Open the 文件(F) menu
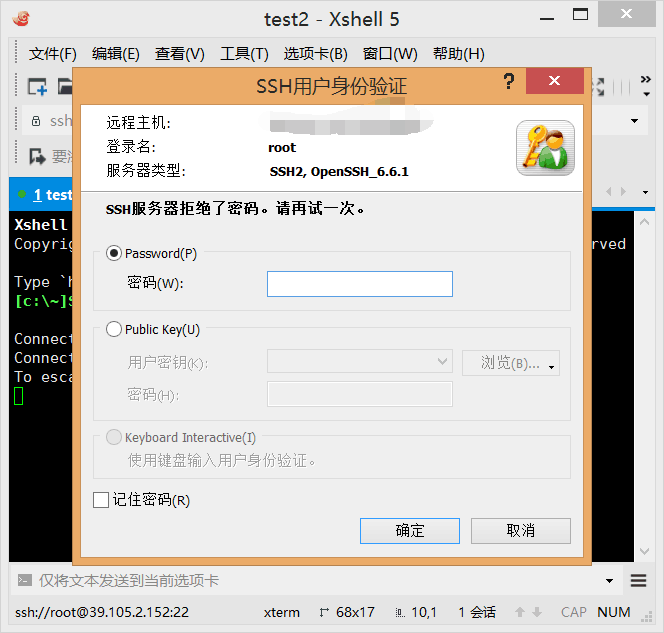The image size is (664, 633). click(x=53, y=54)
